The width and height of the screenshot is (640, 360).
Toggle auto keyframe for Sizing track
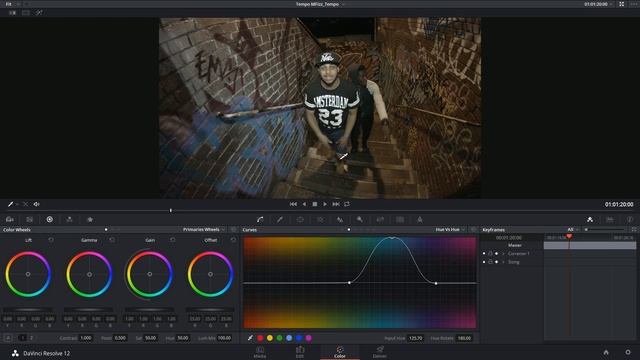[x=496, y=262]
